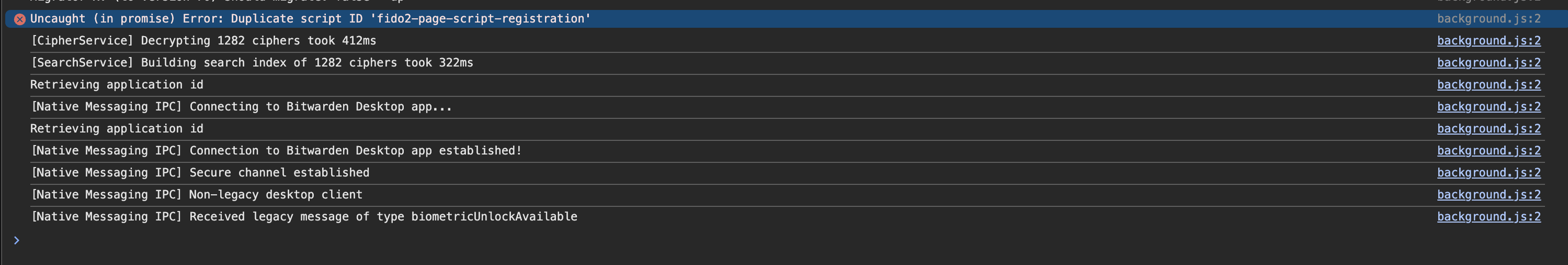1568x265 pixels.
Task: Open source link for Connecting to Bitwarden Desktop app
Action: (1489, 107)
